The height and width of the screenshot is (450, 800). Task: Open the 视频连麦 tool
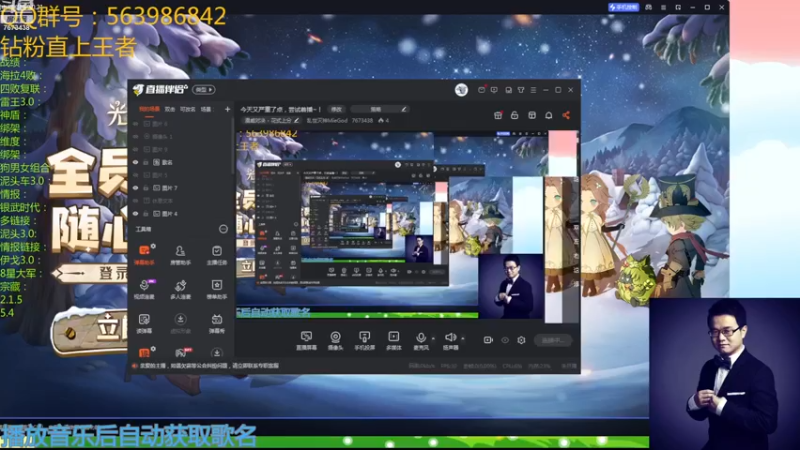144,289
